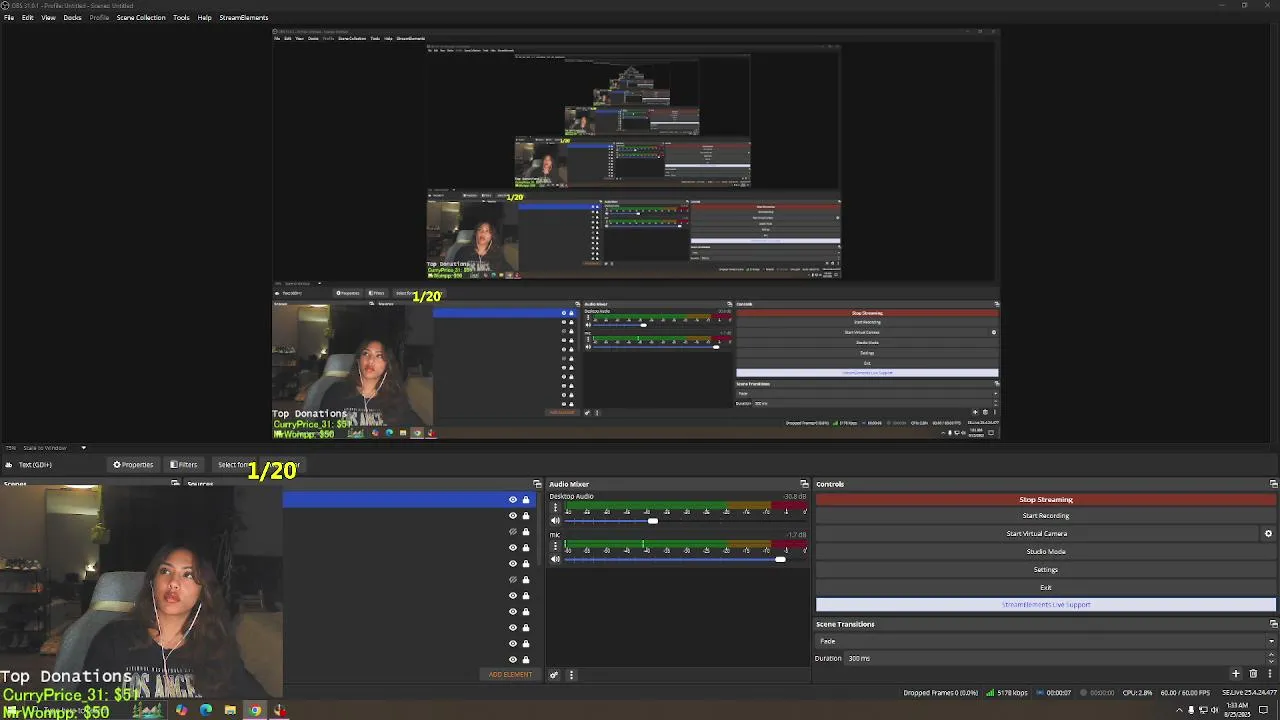Open the Audio Mixer toolbar three-dot menu
Screen dimensions: 1280x720
click(x=571, y=675)
